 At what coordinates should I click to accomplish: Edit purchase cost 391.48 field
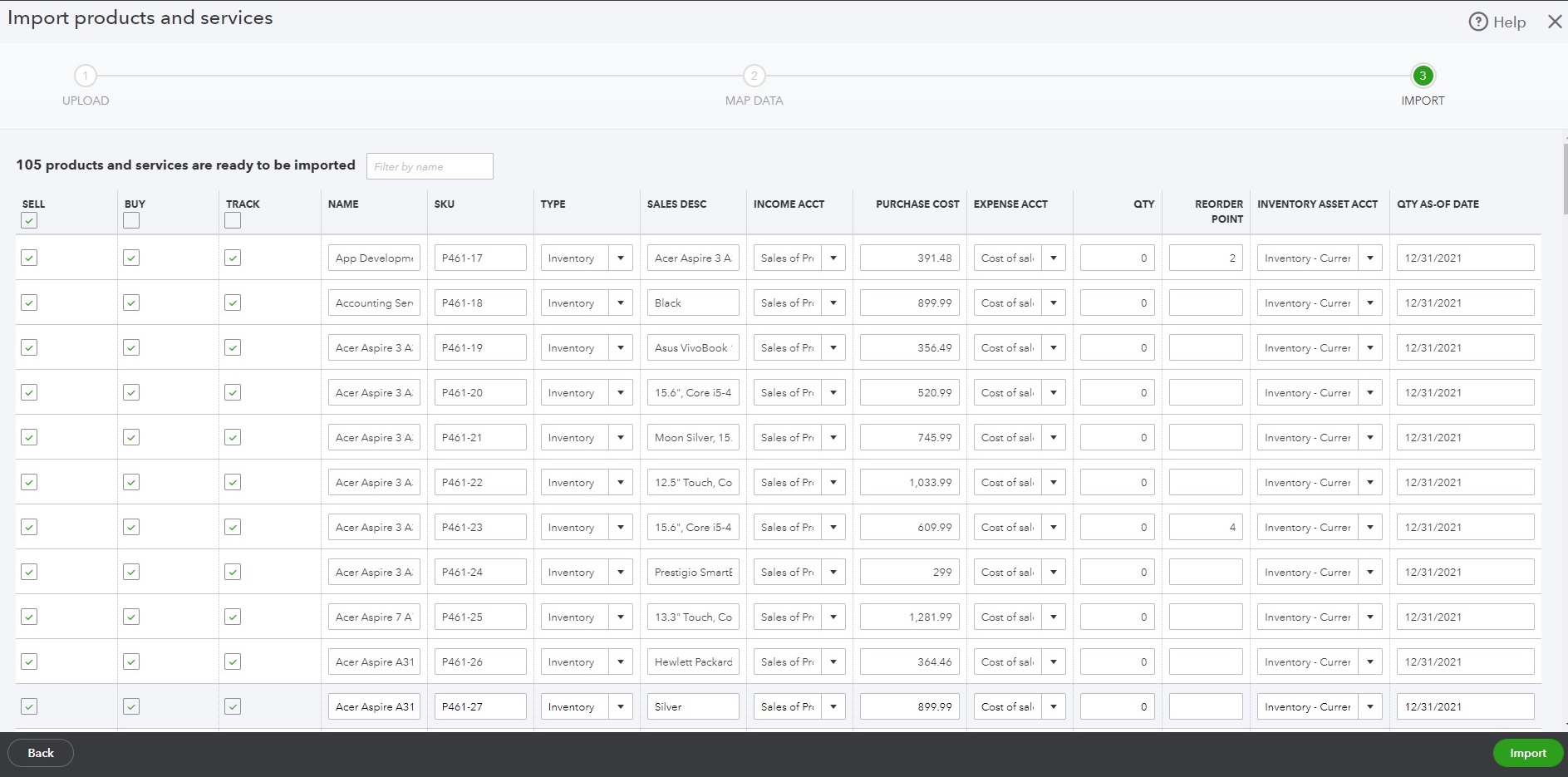coord(910,258)
